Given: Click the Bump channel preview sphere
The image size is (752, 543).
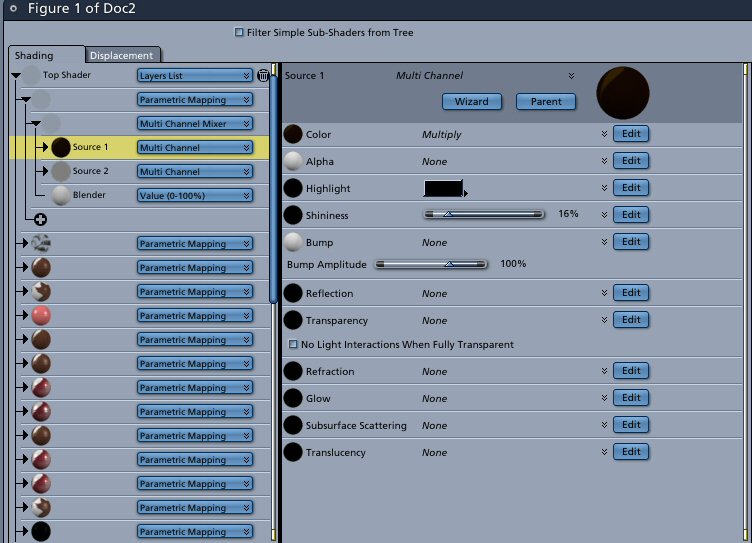Looking at the screenshot, I should 293,242.
